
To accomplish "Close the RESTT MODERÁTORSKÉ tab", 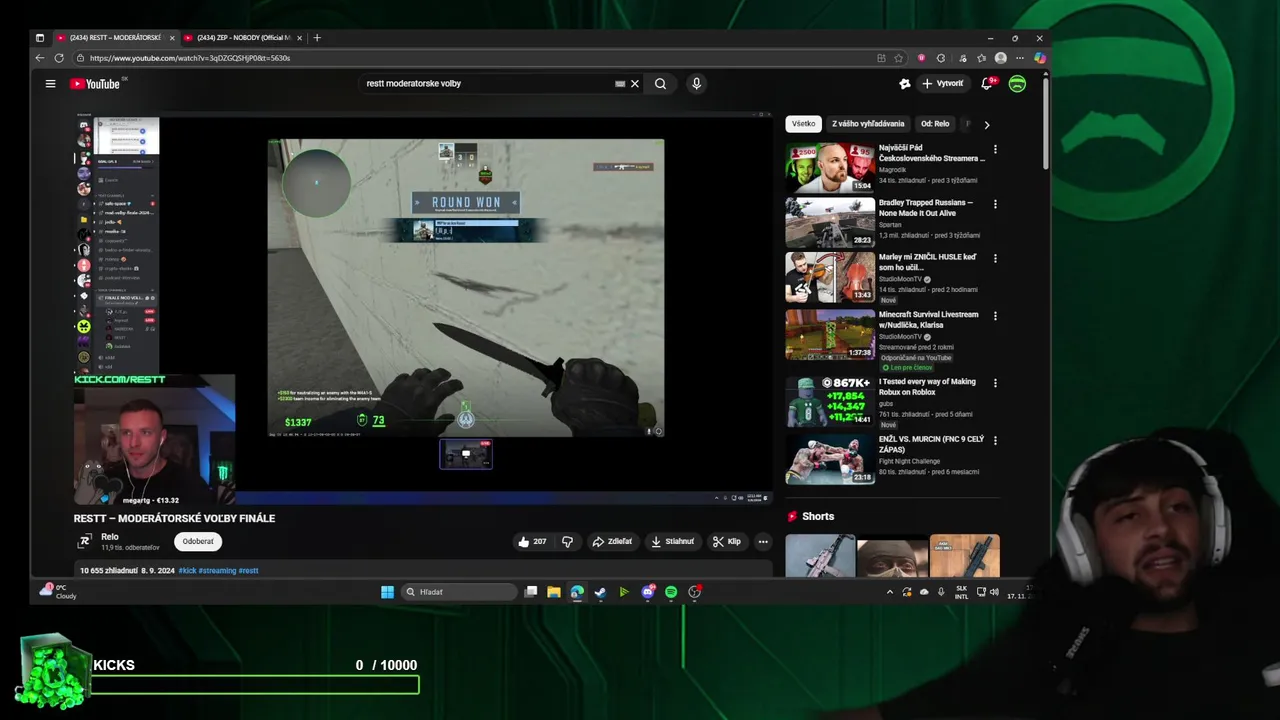I will tap(172, 38).
